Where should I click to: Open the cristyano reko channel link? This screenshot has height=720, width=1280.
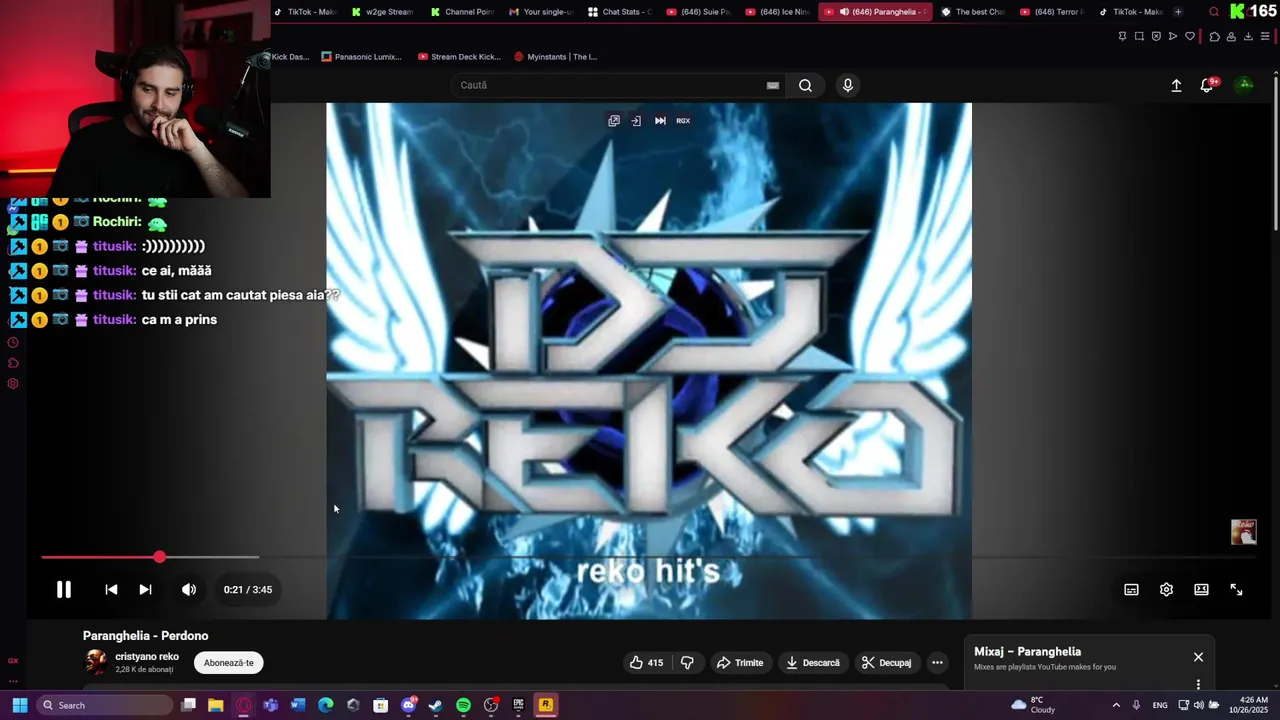tap(147, 657)
